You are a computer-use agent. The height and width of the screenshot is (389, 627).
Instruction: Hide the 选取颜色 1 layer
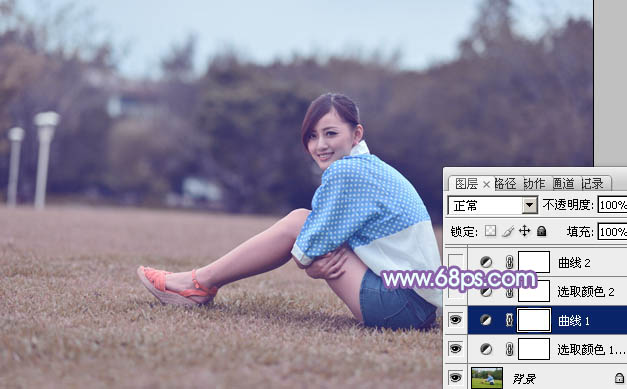455,349
